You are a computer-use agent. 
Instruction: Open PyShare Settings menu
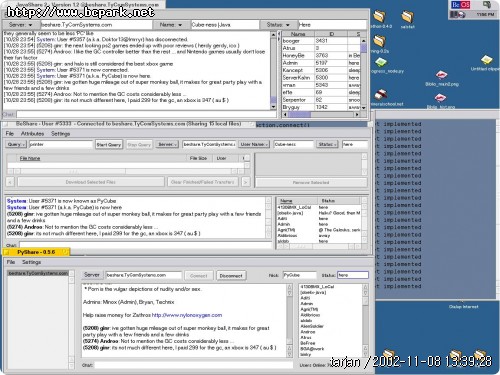tap(31, 262)
